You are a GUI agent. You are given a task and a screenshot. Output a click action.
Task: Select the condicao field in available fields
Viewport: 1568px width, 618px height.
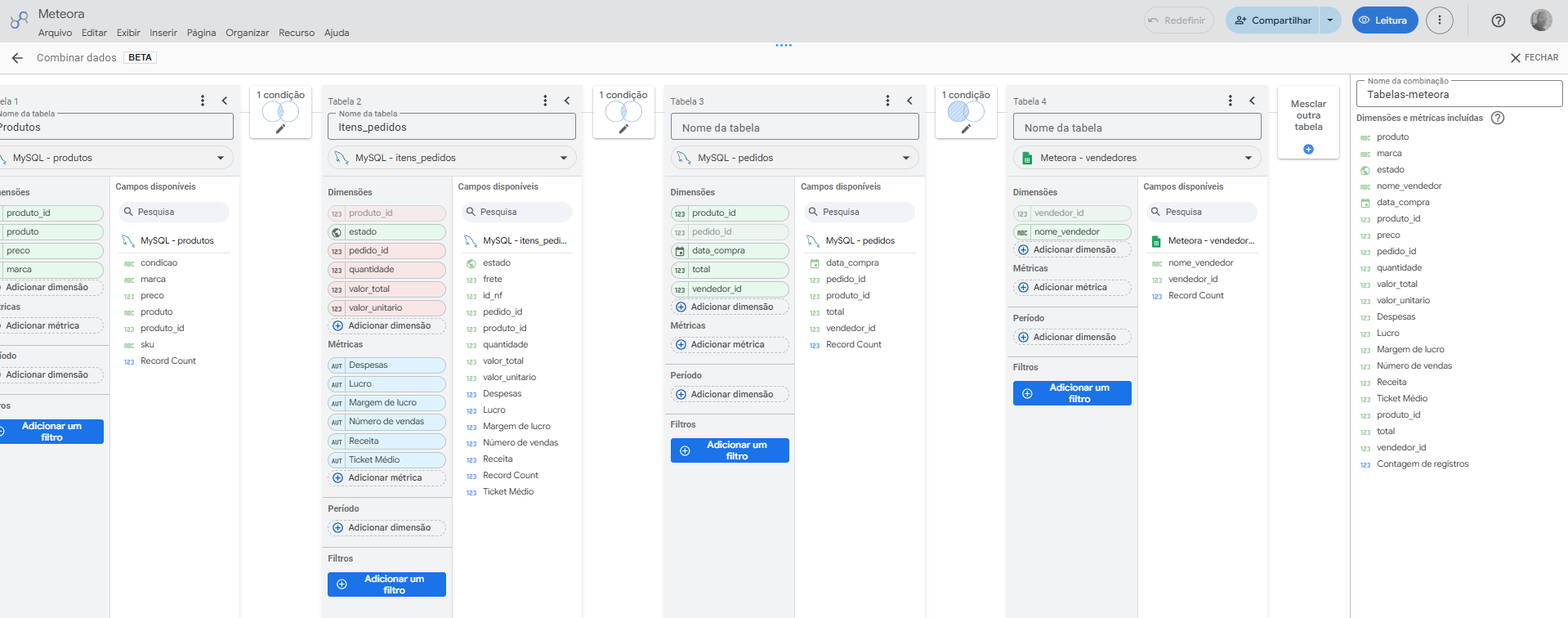tap(159, 263)
